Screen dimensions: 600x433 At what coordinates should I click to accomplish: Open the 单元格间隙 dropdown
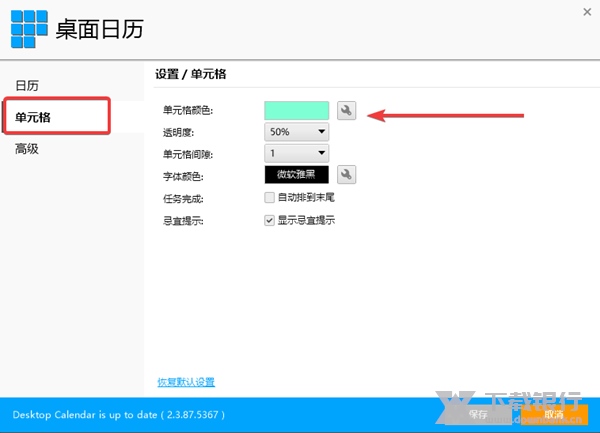(297, 153)
